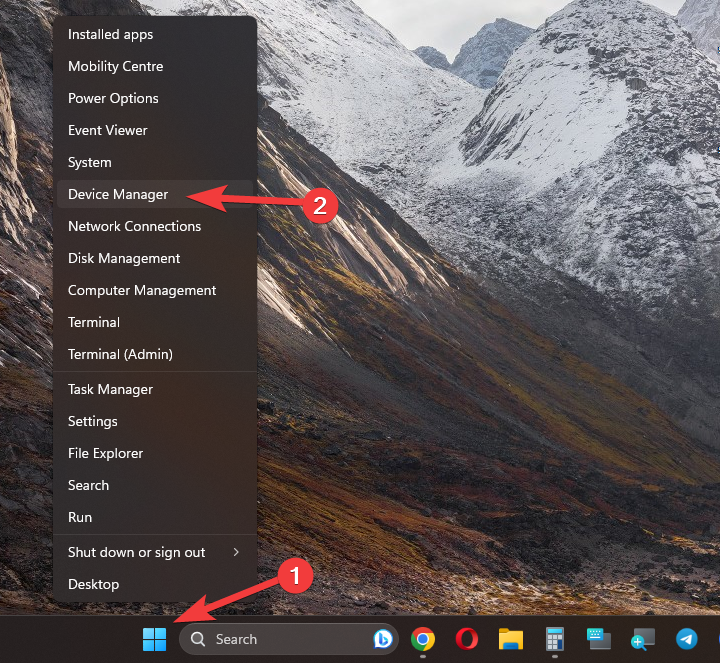Open Google Chrome from the taskbar
Viewport: 720px width, 663px height.
click(x=423, y=639)
